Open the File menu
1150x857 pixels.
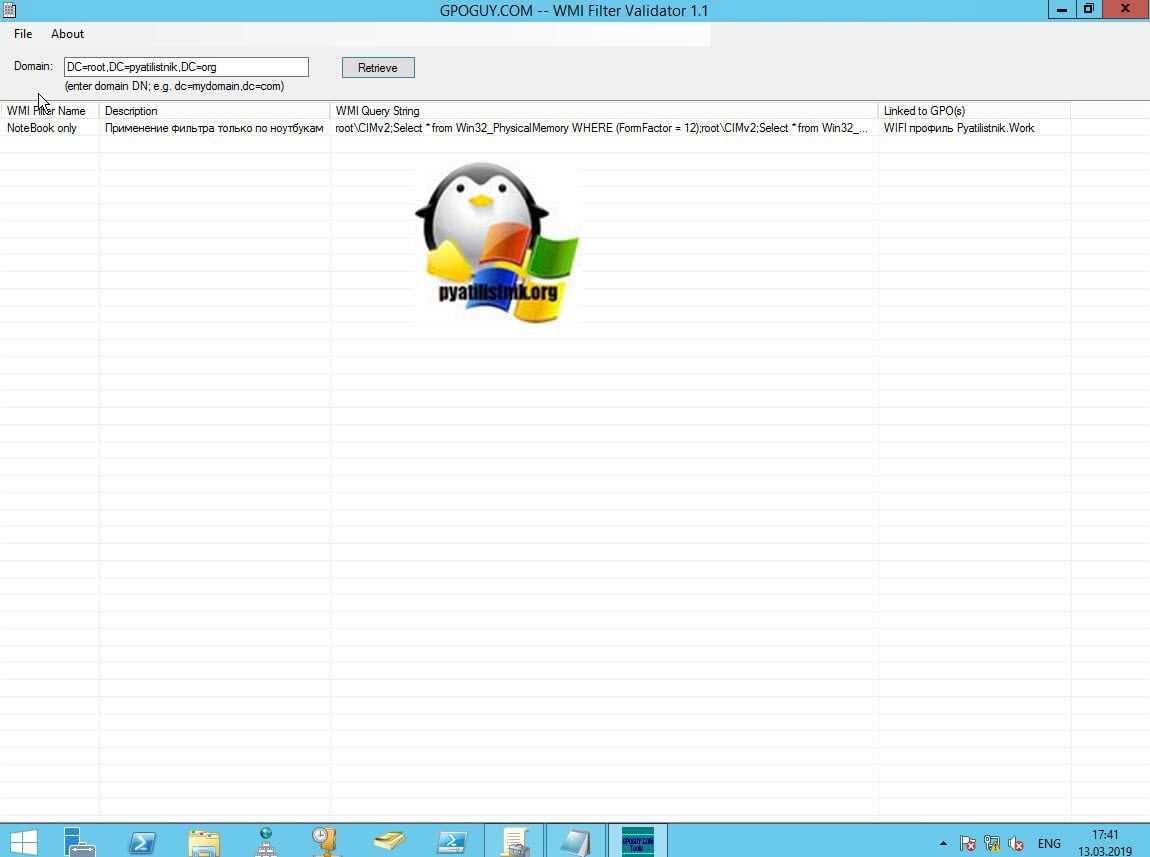23,34
